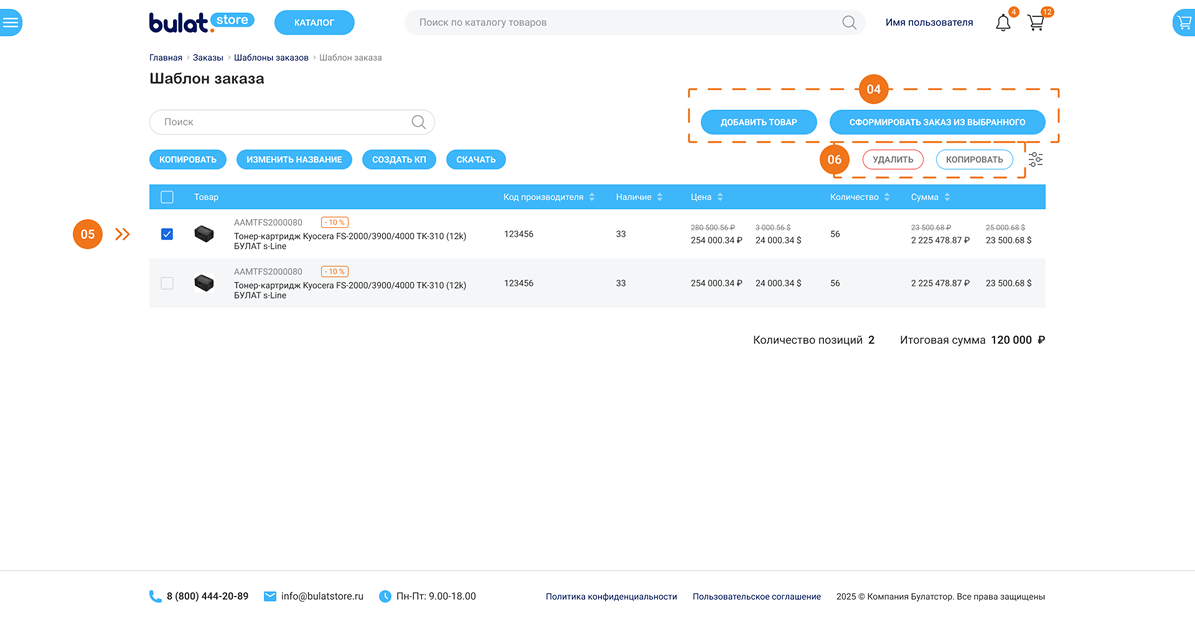Viewport: 1195px width, 623px height.
Task: Open the Политика конфиденциальности footer link
Action: tap(611, 597)
